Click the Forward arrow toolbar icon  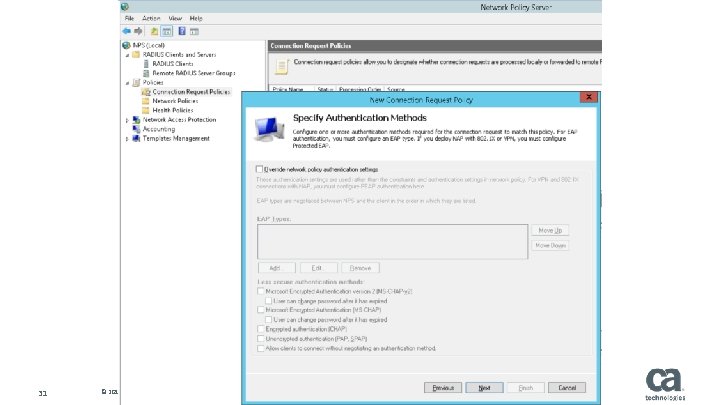pos(138,31)
